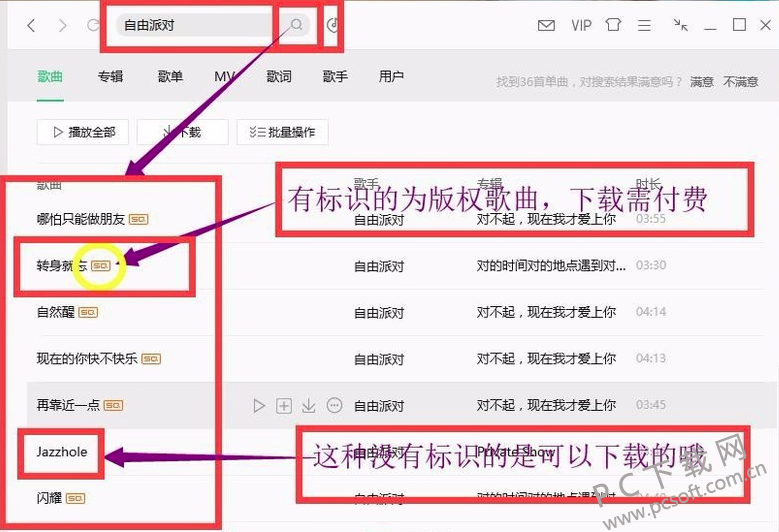
Task: Select the song Jazzhole
Action: click(62, 452)
